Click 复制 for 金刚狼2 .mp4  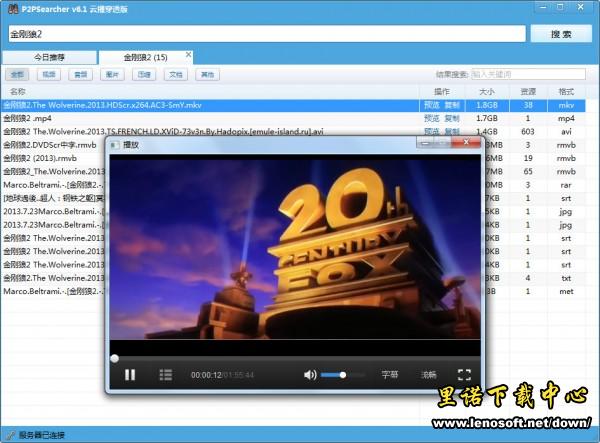click(x=452, y=118)
